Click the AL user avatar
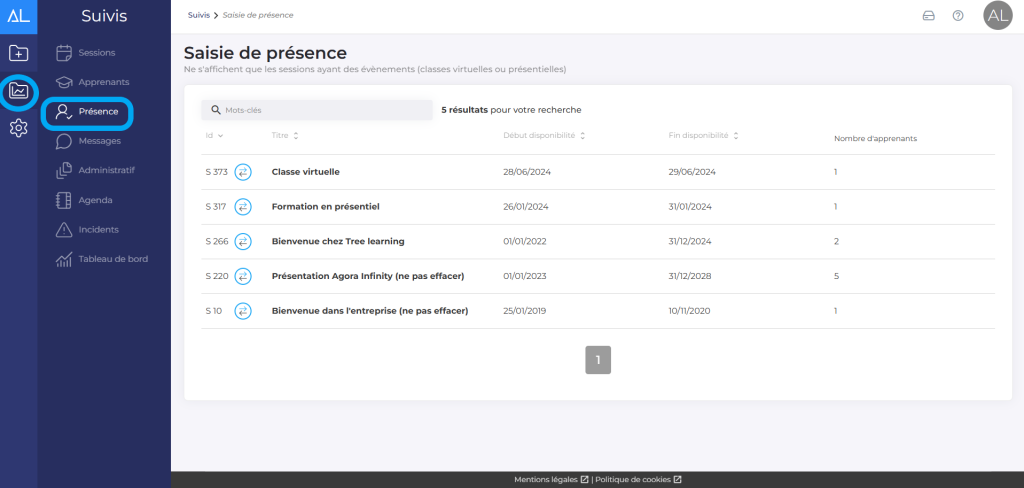This screenshot has height=488, width=1024. [997, 16]
